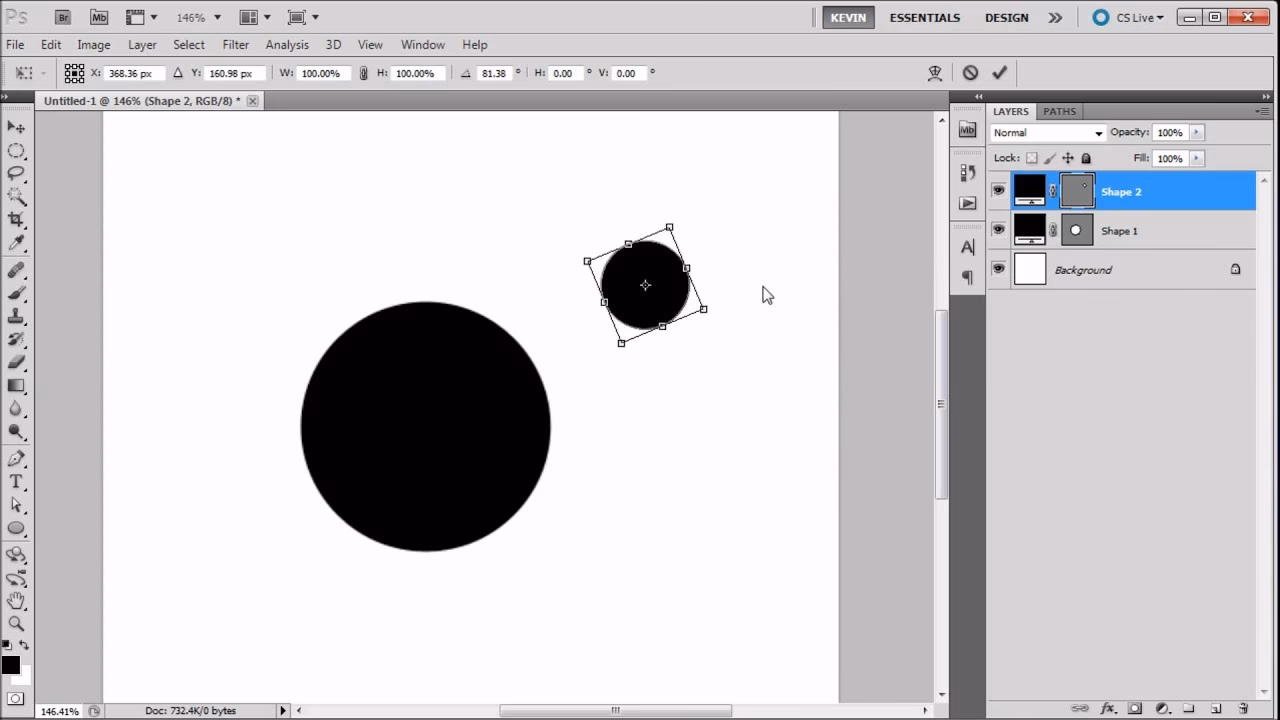Toggle visibility of Shape 2 layer
This screenshot has height=720, width=1280.
(998, 190)
